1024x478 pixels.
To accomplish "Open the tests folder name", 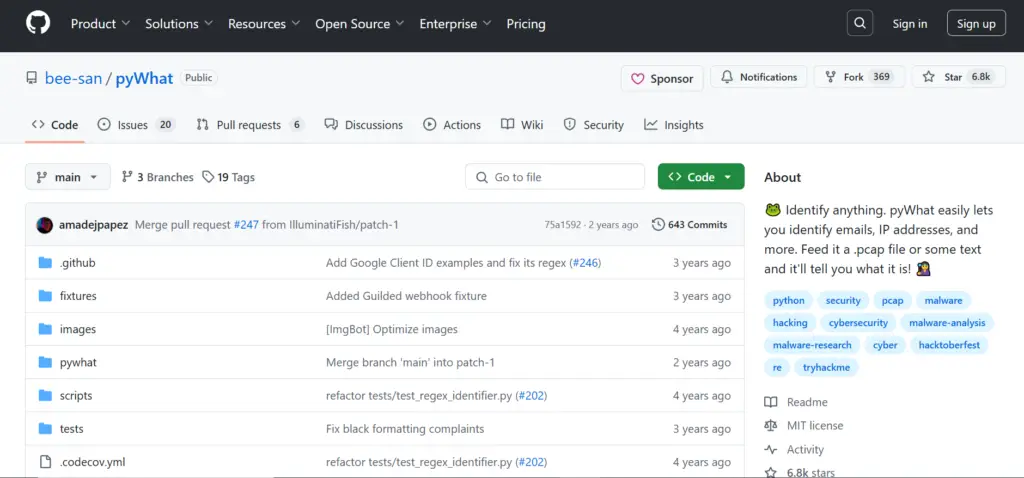I will [72, 429].
